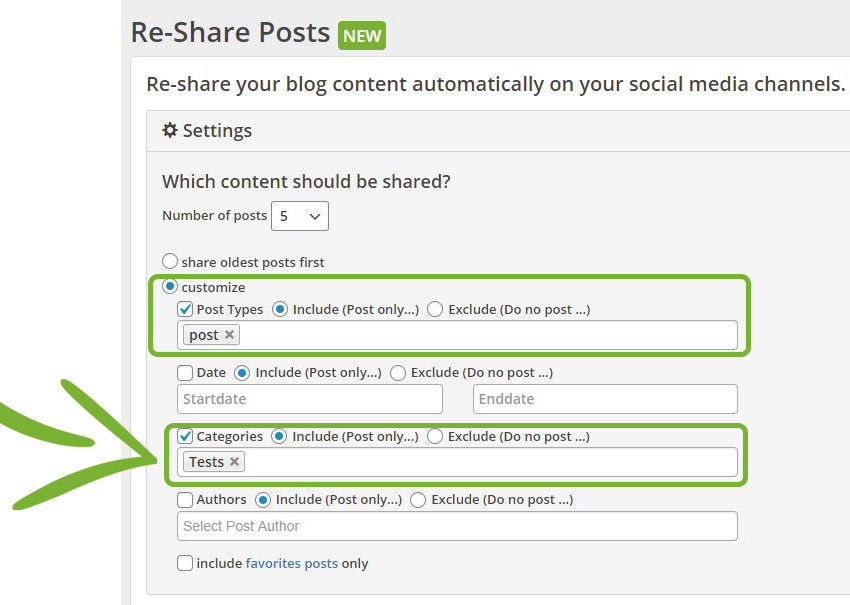Uncheck the Categories checkbox
The height and width of the screenshot is (605, 850).
[x=185, y=436]
